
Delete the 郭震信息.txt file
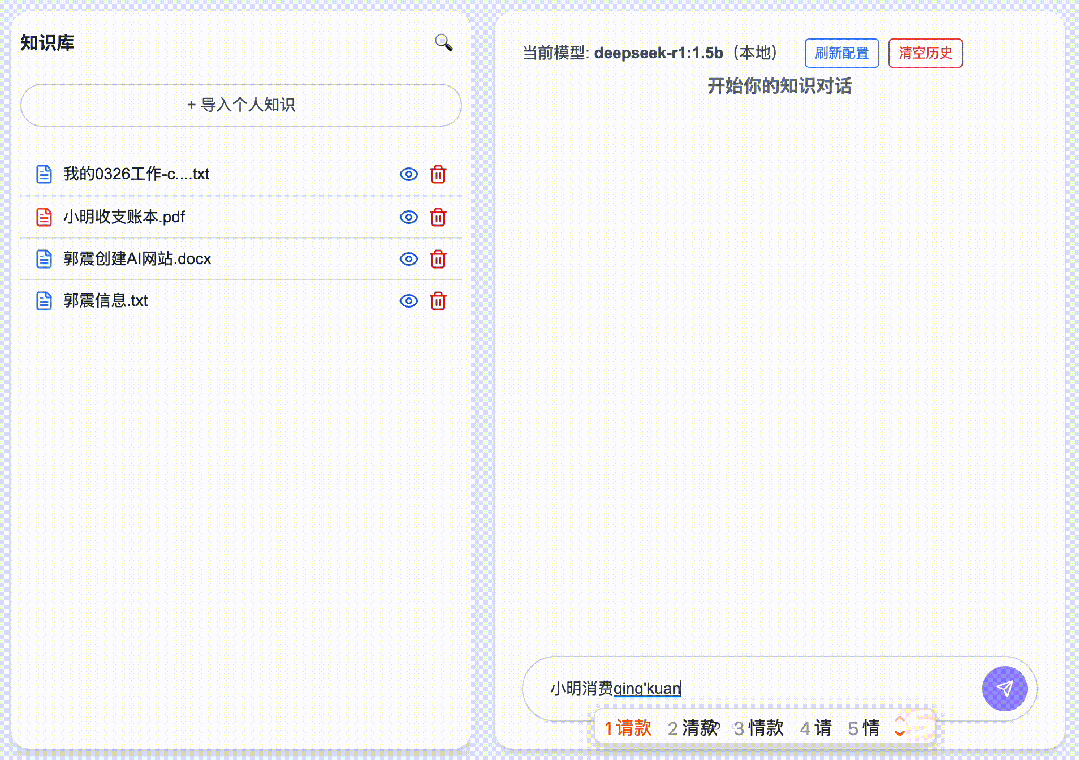pos(438,301)
